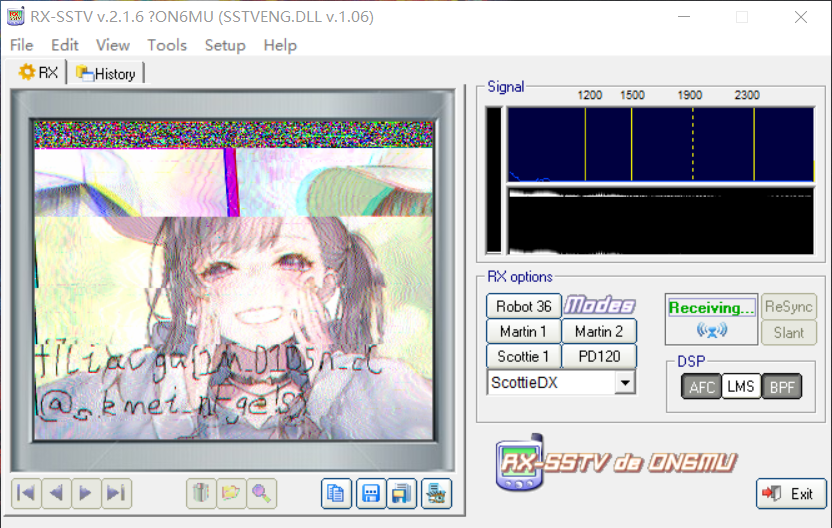Close the RX-SSTV window
Screen dimensions: 832x528
coord(801,17)
